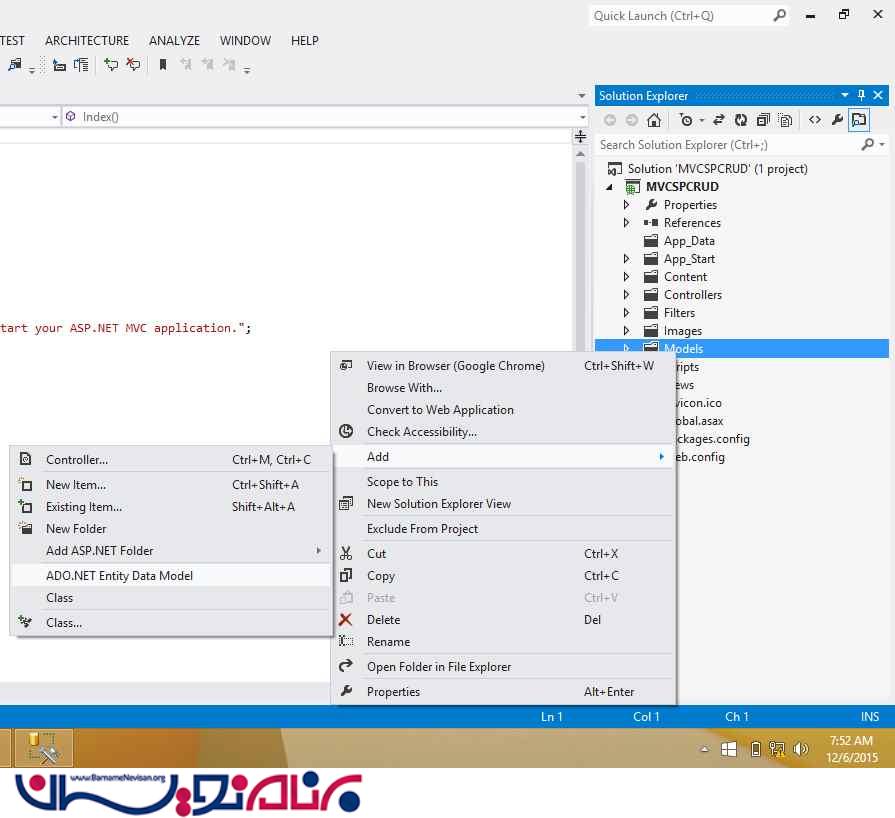Toggle Preview Selected Items in Solution Explorer
This screenshot has width=895, height=818.
pos(859,120)
